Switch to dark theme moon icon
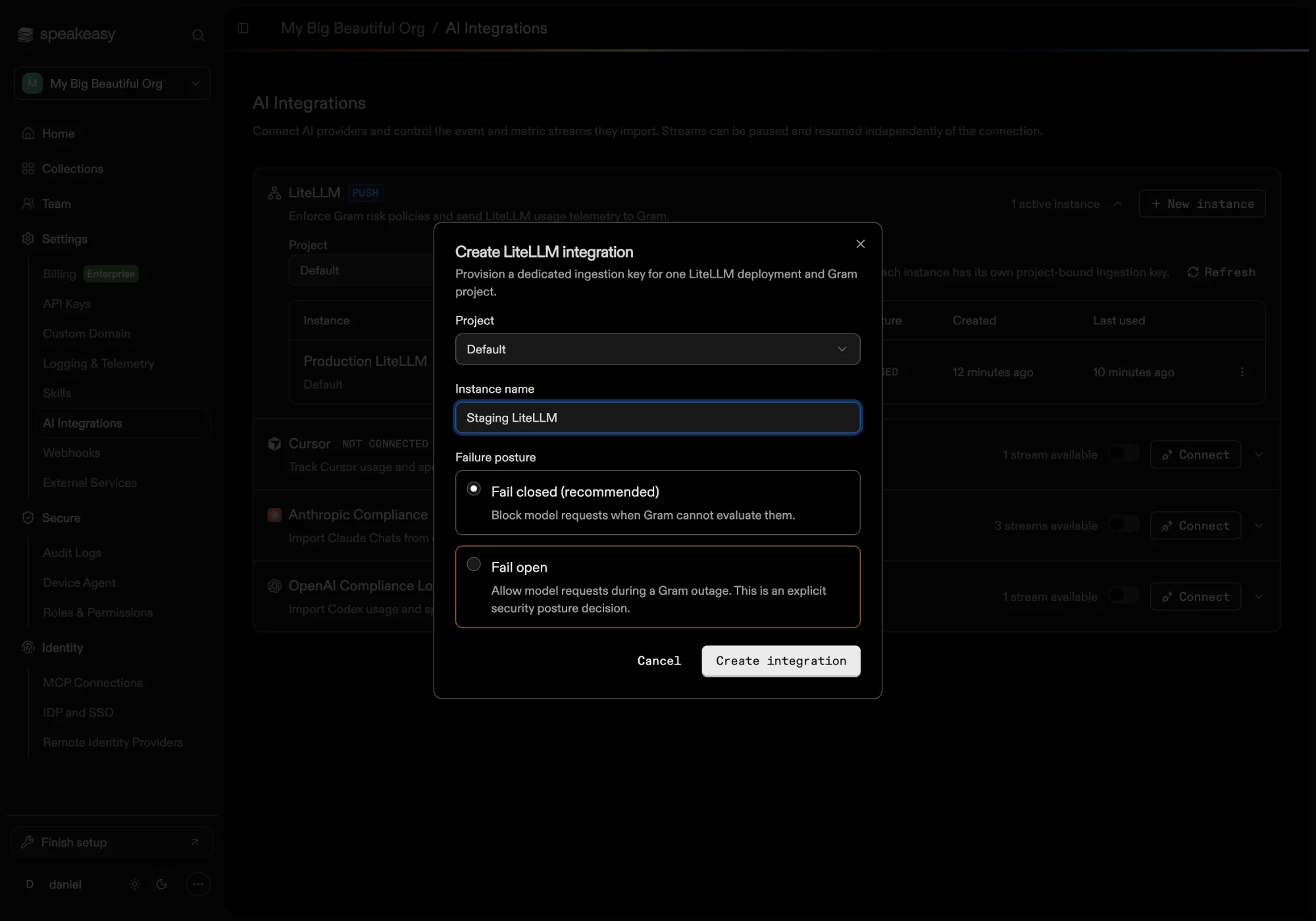This screenshot has height=921, width=1316. coord(162,884)
